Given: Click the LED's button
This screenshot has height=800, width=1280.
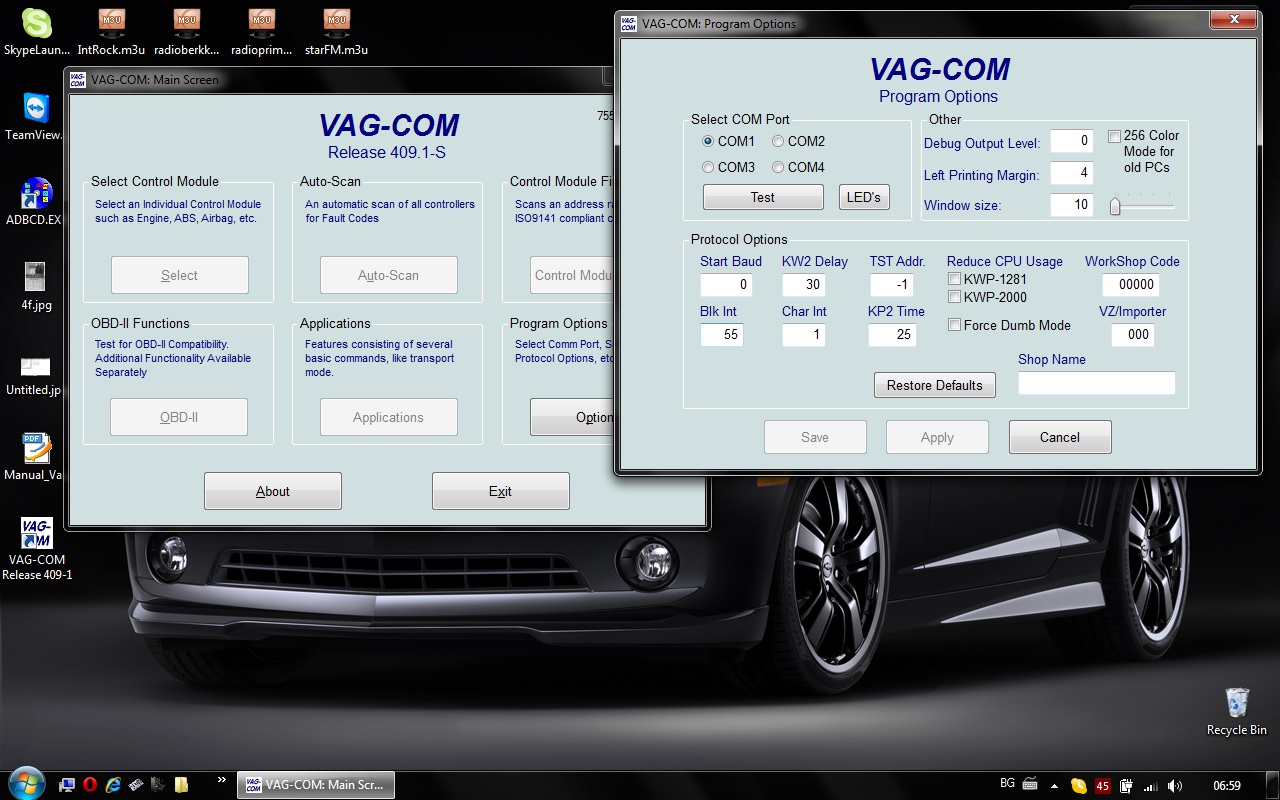Looking at the screenshot, I should click(x=864, y=197).
